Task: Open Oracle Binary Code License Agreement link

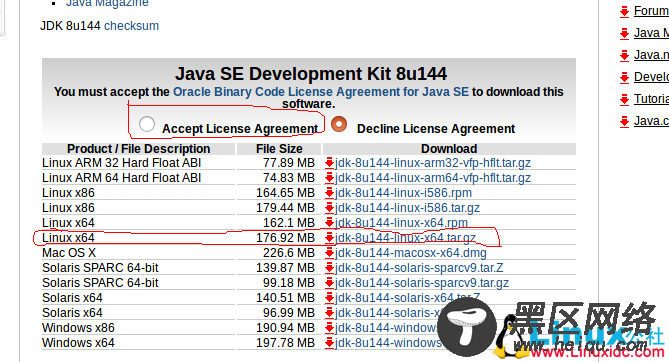Action: tap(321, 92)
